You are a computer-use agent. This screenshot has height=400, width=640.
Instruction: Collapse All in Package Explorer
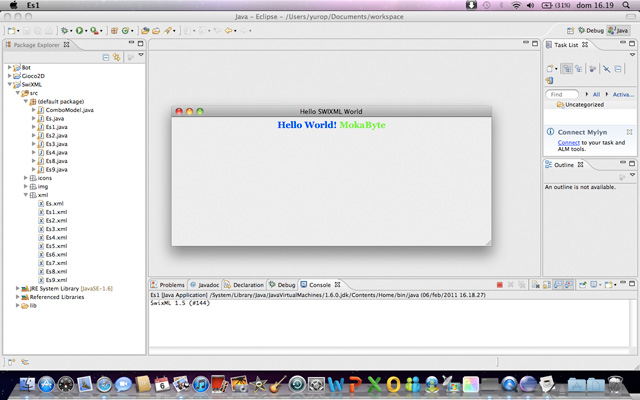pos(106,58)
